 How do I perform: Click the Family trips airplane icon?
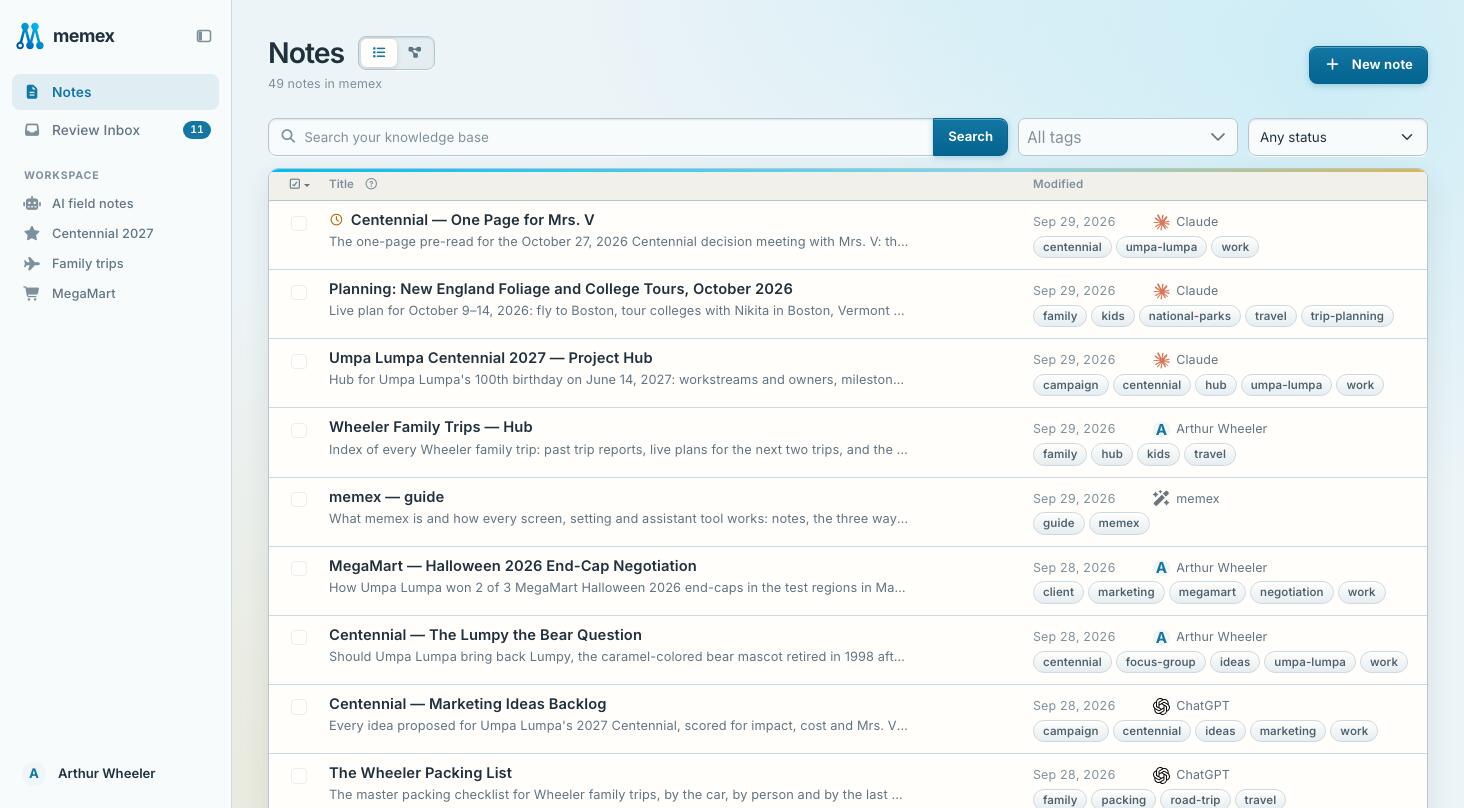coord(32,263)
